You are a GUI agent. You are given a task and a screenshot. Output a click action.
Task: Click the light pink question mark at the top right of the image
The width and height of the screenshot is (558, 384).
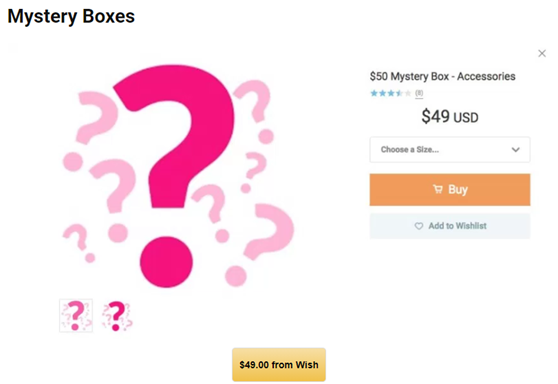(x=253, y=101)
